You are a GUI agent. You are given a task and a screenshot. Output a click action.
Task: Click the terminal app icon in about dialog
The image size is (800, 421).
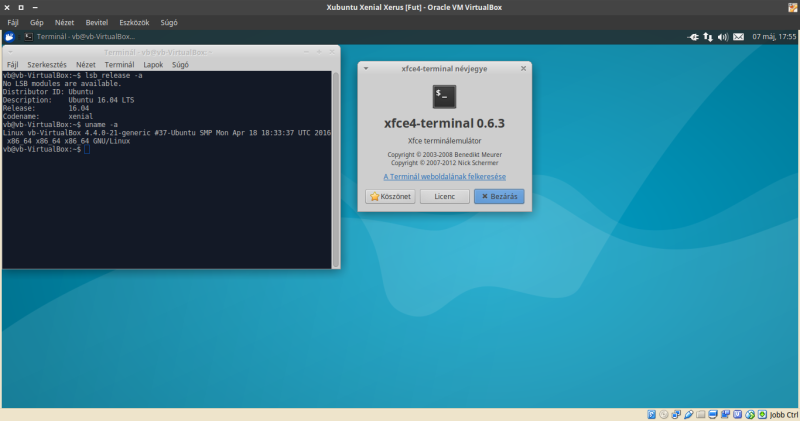(x=444, y=96)
